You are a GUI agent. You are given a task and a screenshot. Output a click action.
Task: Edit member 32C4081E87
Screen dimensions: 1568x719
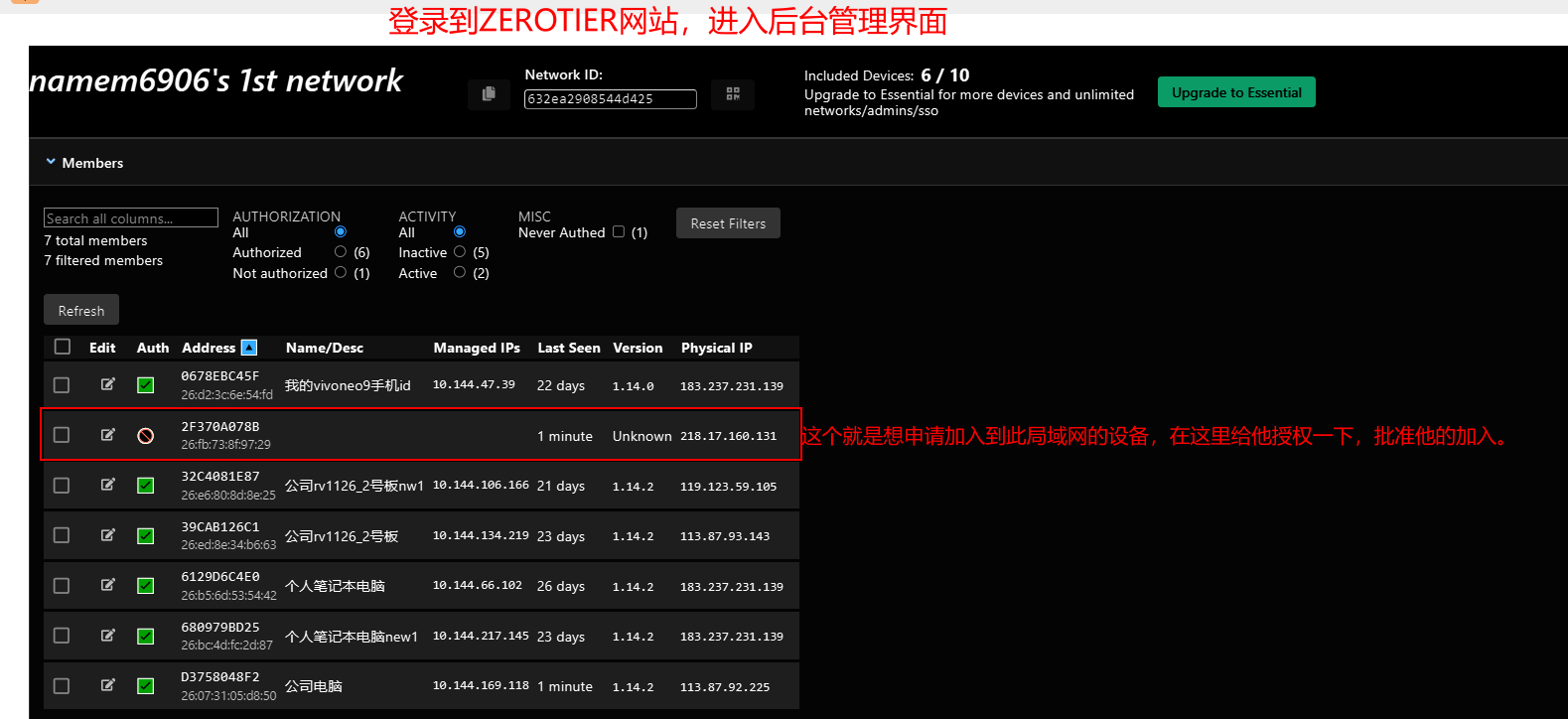(x=108, y=485)
